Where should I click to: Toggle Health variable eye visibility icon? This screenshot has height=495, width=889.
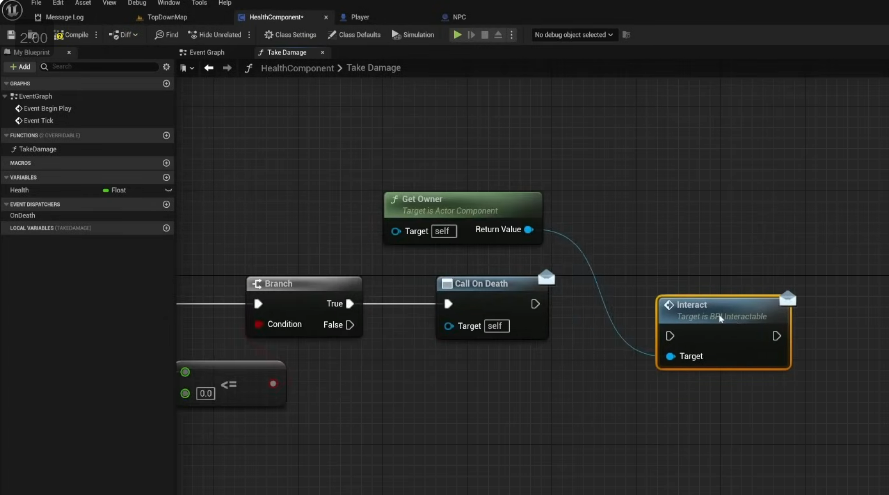[x=168, y=190]
